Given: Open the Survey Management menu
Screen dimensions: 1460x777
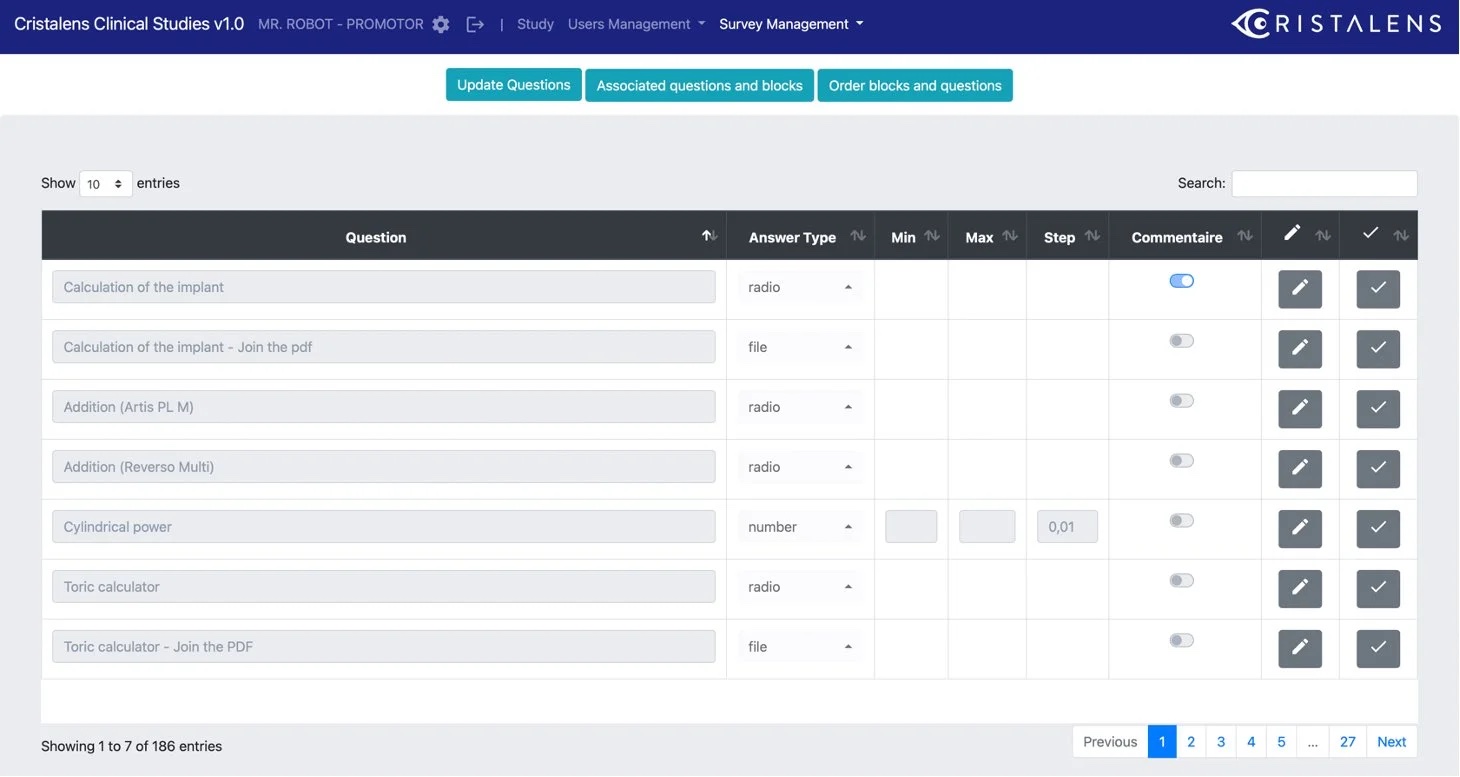Looking at the screenshot, I should click(790, 24).
